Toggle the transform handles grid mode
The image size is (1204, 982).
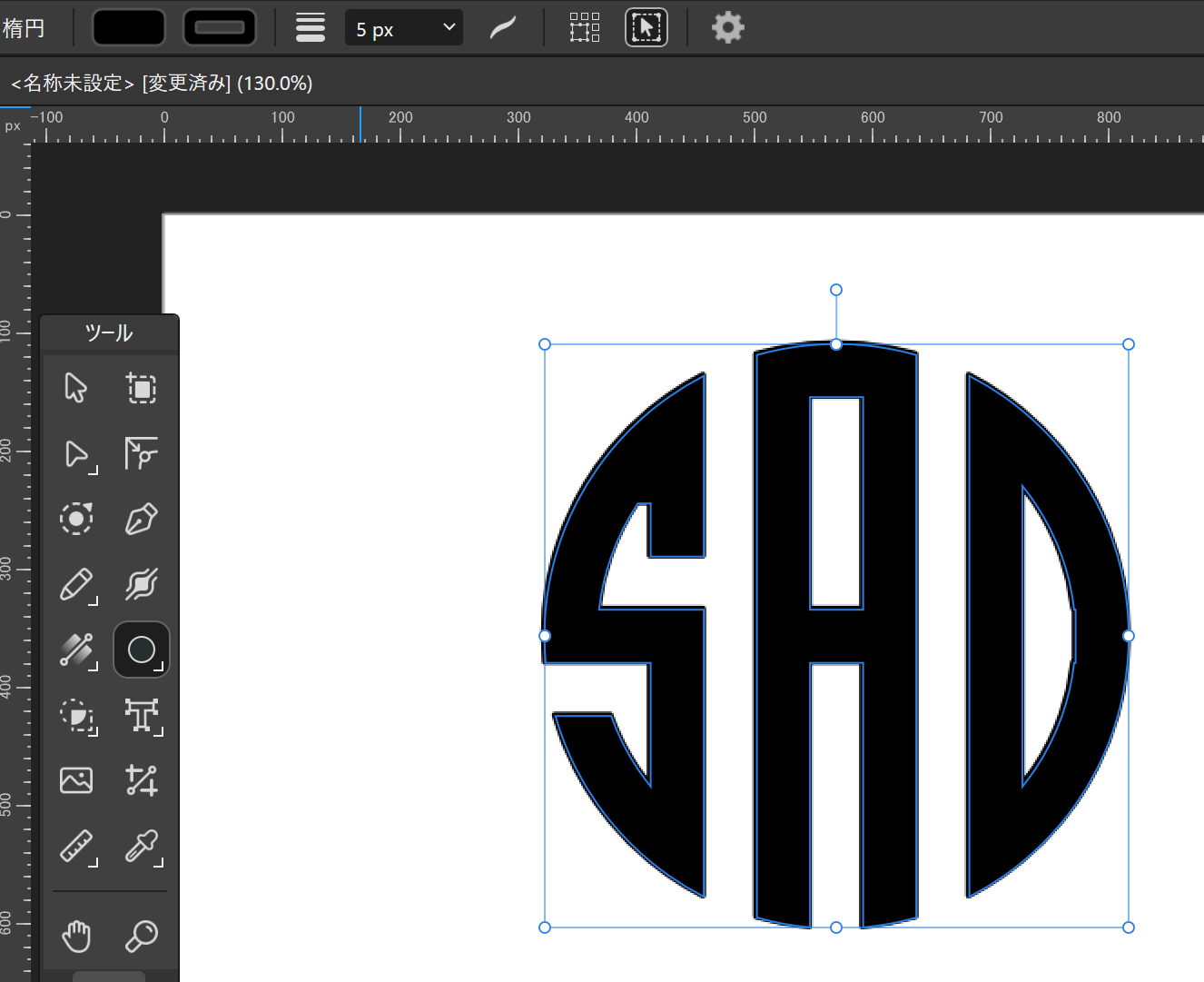(584, 27)
